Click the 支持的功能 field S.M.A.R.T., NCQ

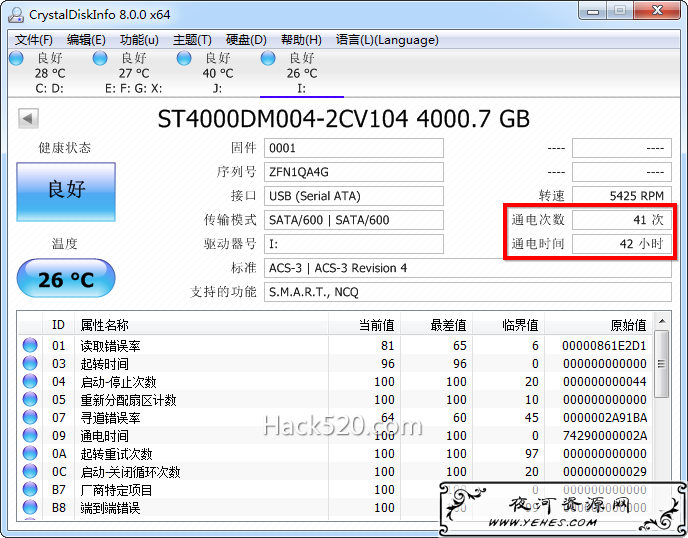468,292
